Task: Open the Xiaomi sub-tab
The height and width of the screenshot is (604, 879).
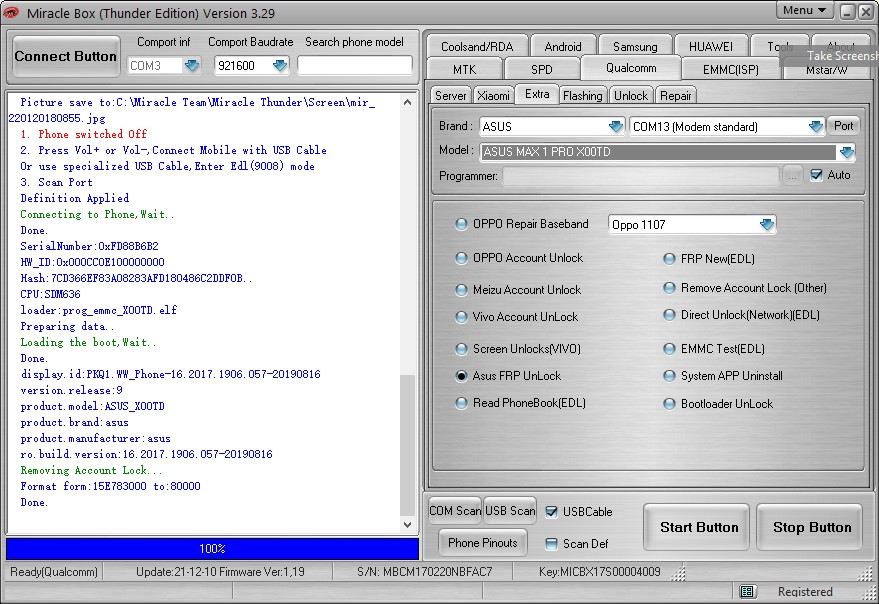Action: 493,96
